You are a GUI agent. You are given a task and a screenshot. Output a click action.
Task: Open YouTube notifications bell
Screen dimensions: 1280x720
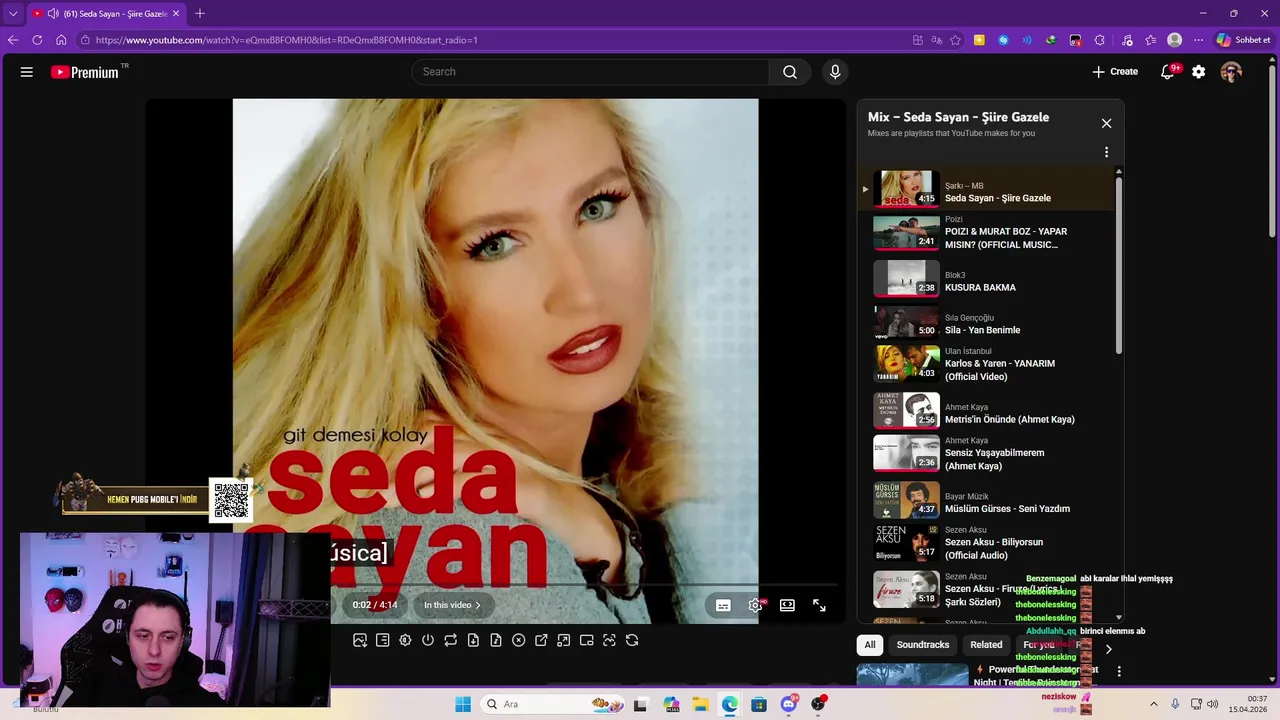pyautogui.click(x=1167, y=72)
